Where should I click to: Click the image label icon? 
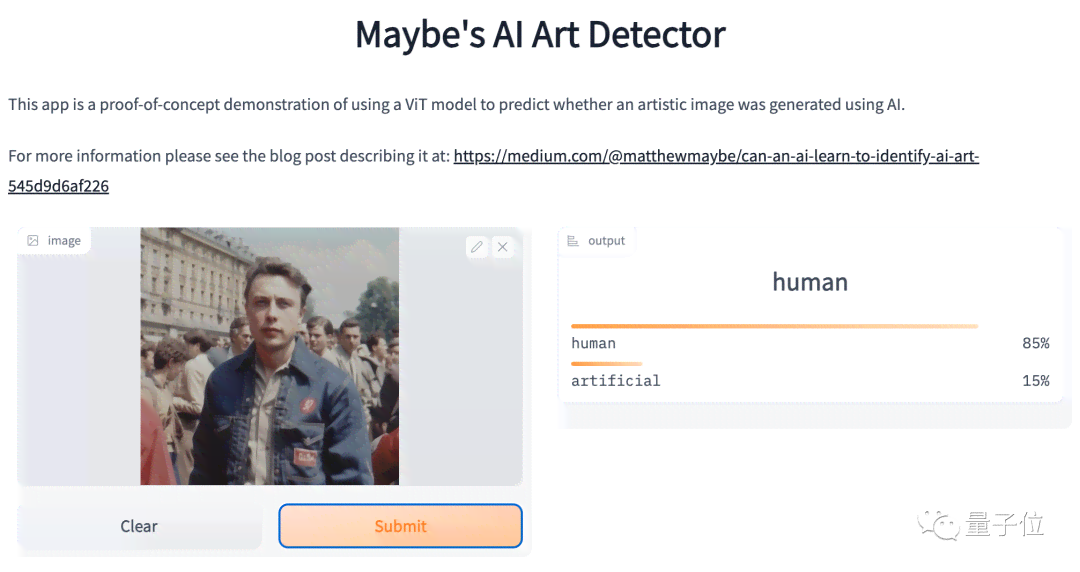coord(32,241)
